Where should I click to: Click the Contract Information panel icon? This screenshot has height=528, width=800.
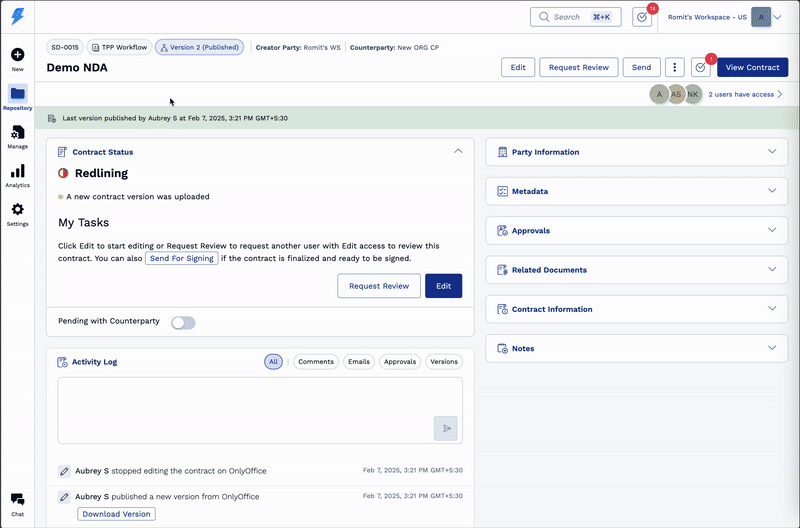click(503, 309)
